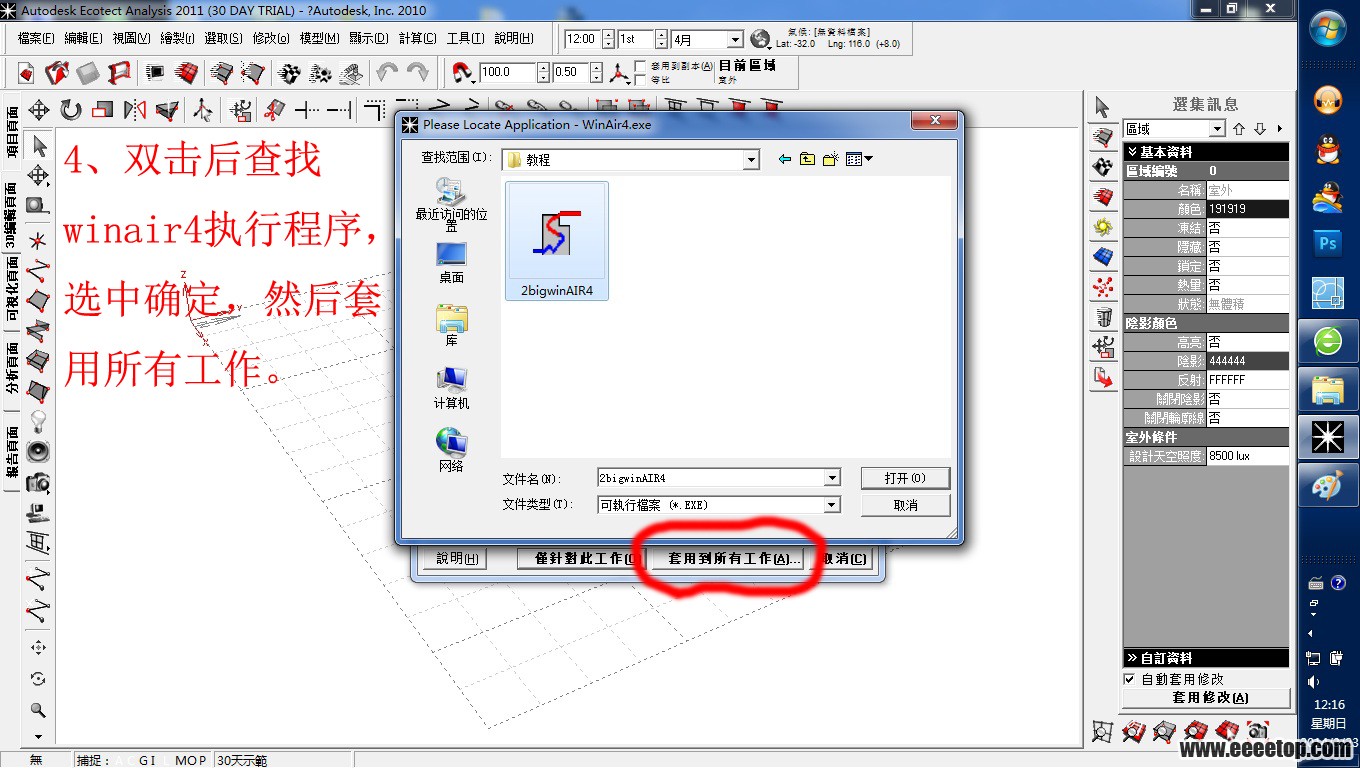Click the trash bin panel icon
Viewport: 1360px width, 768px height.
pyautogui.click(x=1103, y=318)
